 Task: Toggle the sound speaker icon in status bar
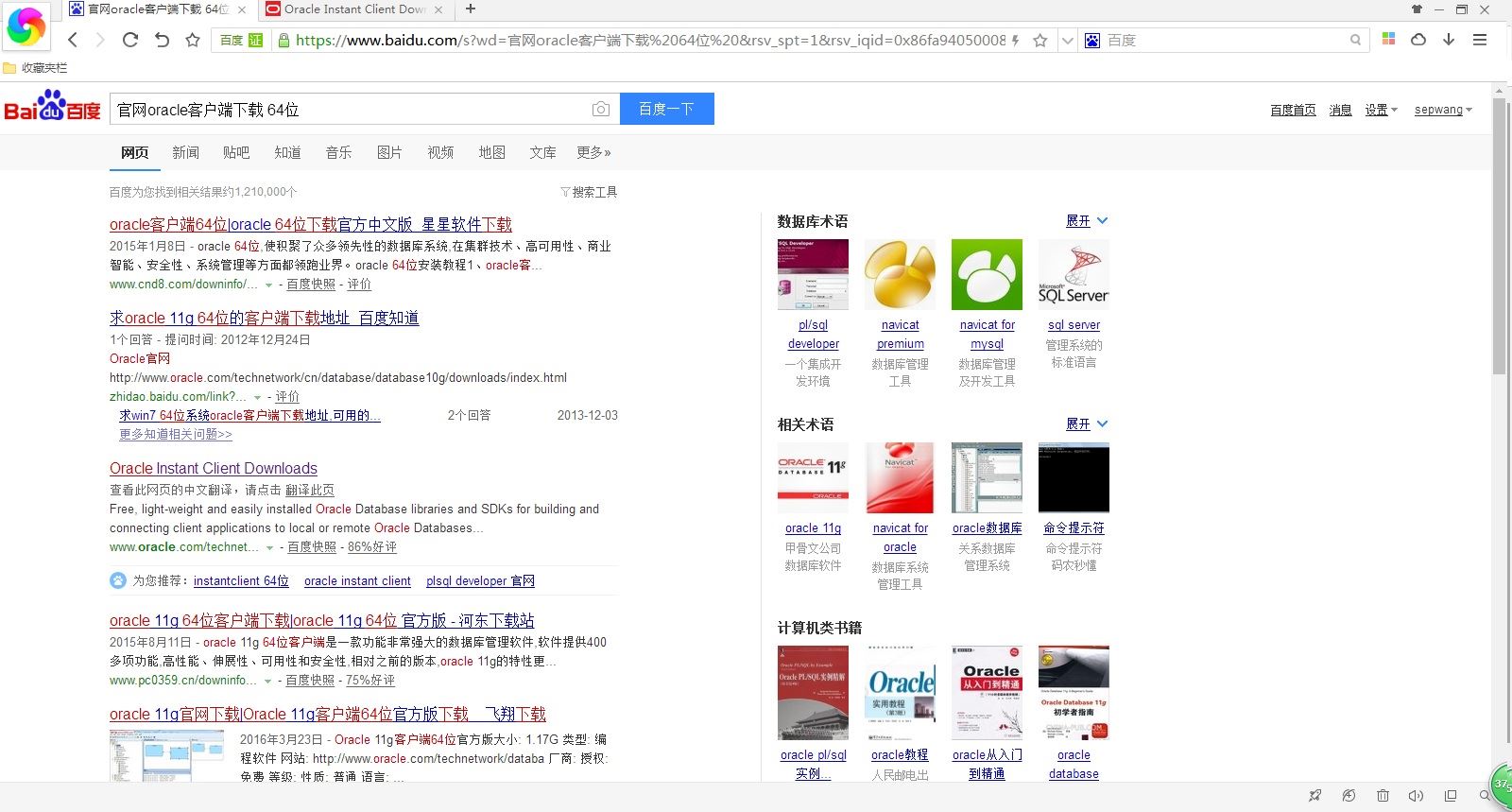[1416, 796]
